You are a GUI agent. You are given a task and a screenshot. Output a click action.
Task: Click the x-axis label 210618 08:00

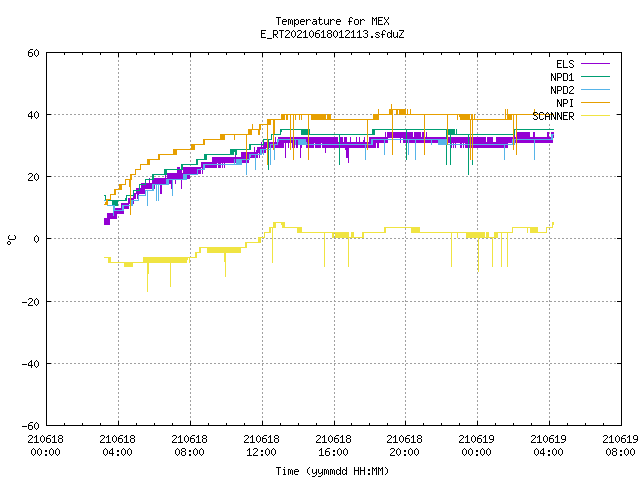click(189, 446)
